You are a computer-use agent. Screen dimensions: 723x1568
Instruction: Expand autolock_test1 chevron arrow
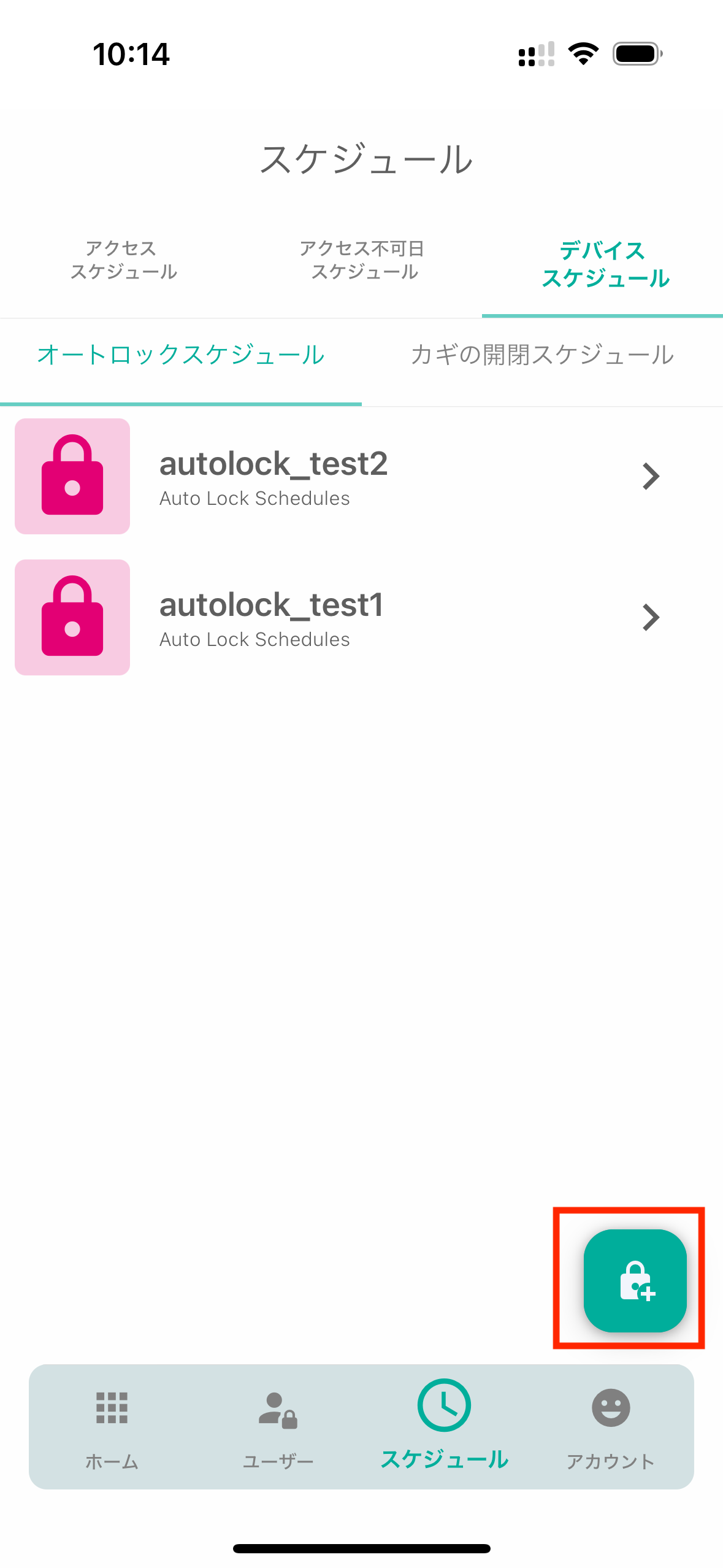(x=651, y=617)
